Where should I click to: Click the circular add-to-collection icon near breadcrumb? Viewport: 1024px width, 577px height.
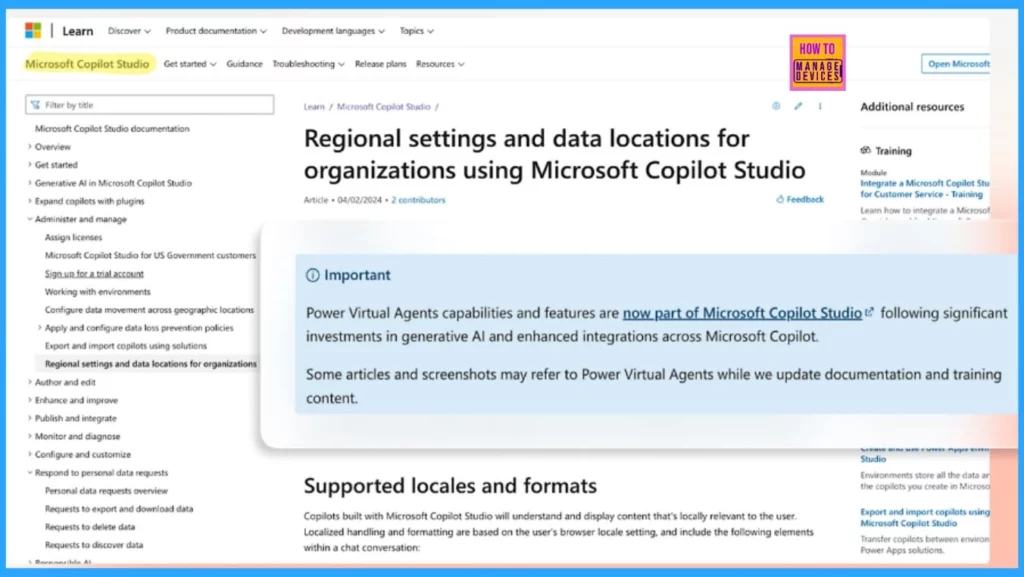(x=776, y=106)
